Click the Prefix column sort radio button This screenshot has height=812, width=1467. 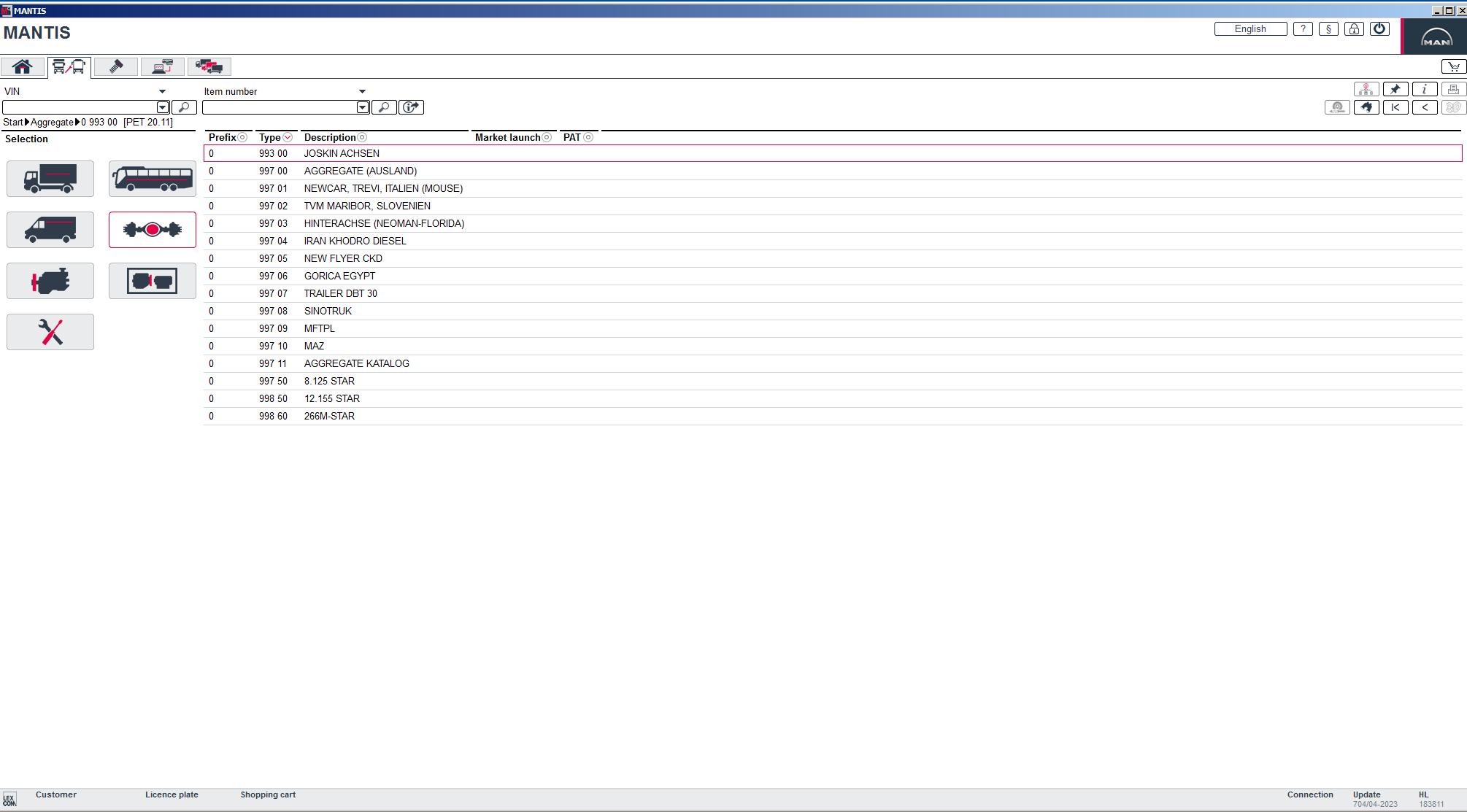coord(241,136)
